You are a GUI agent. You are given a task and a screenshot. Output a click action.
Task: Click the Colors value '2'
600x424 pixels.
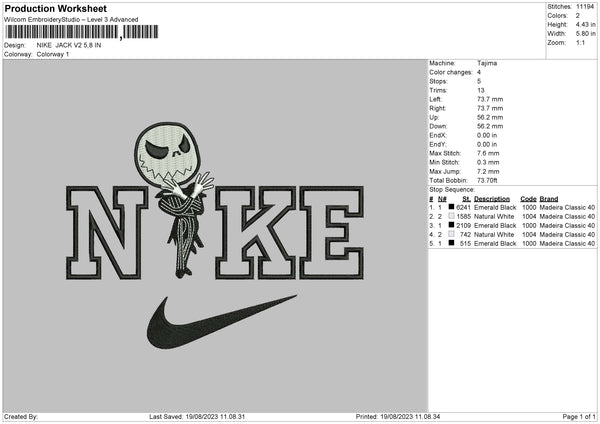(578, 16)
